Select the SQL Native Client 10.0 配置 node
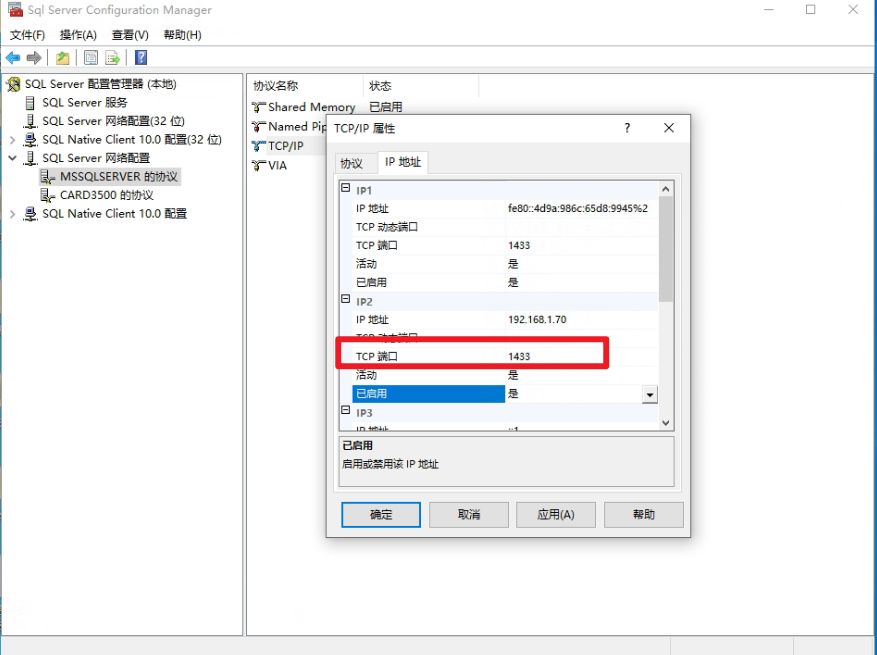 pyautogui.click(x=115, y=214)
